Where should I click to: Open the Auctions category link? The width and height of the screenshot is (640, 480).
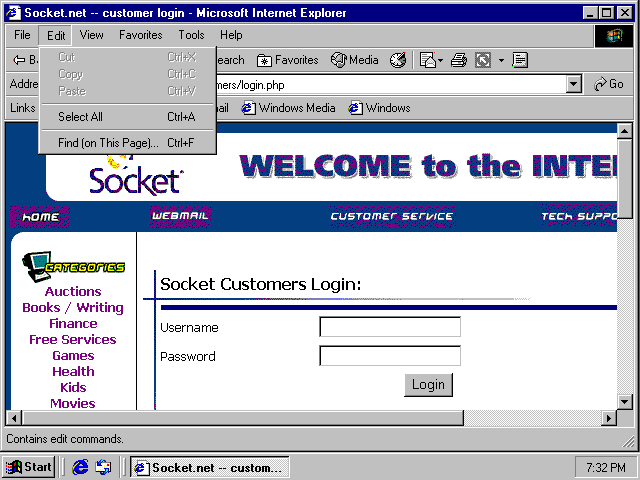[73, 291]
